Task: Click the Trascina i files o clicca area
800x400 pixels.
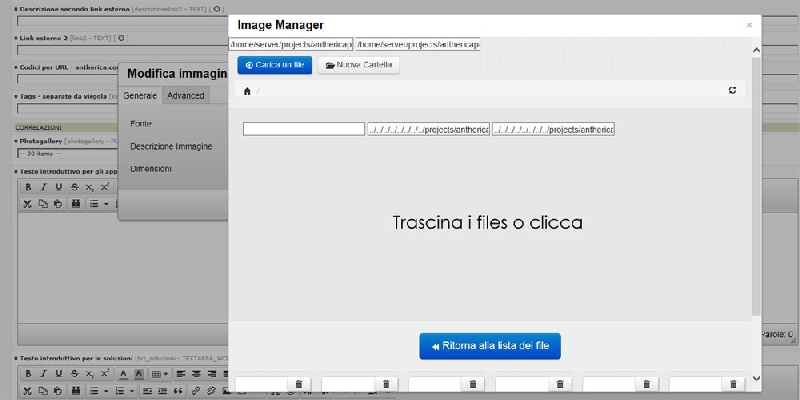Action: (487, 222)
